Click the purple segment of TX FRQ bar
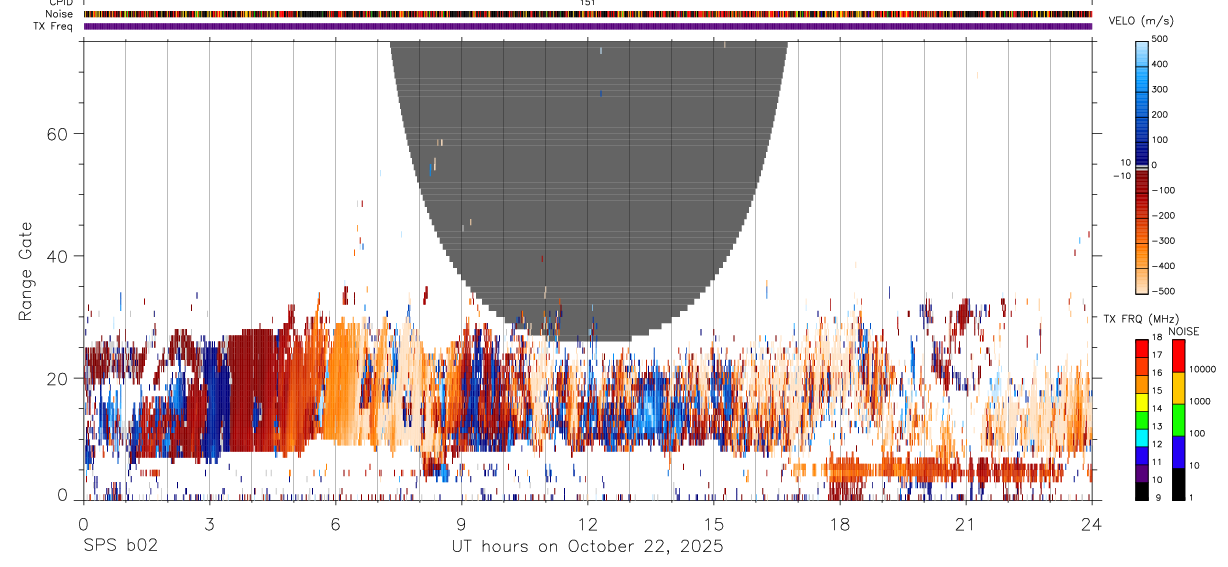1228x567 pixels. coord(1142,473)
